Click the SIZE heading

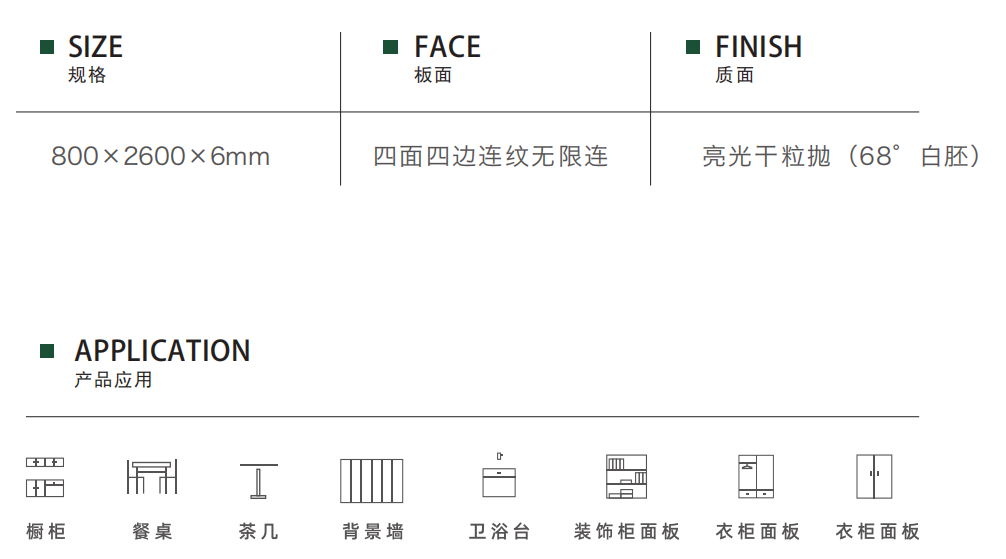coord(96,47)
